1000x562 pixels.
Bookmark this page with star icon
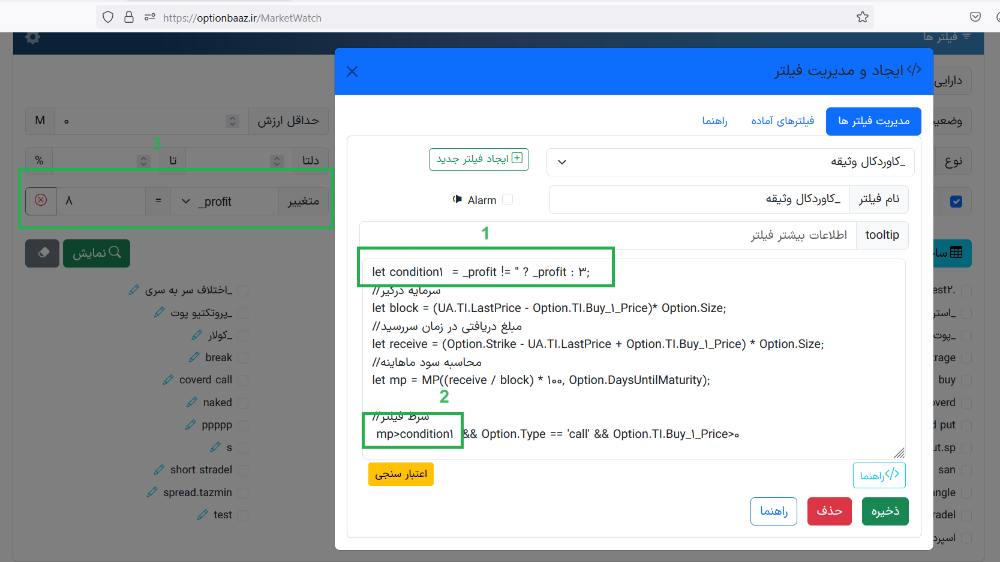point(862,17)
